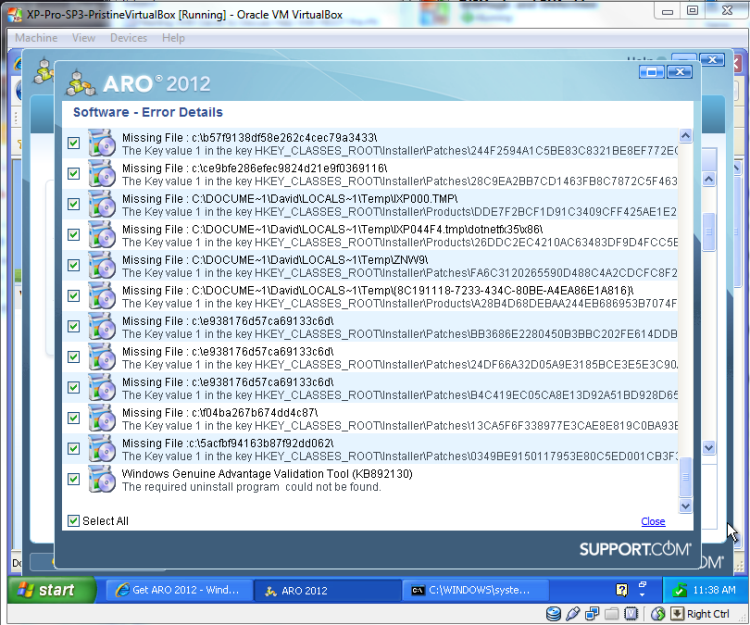Click the icon for dotnetfx35 x86 missing file
750x625 pixels.
(102, 234)
